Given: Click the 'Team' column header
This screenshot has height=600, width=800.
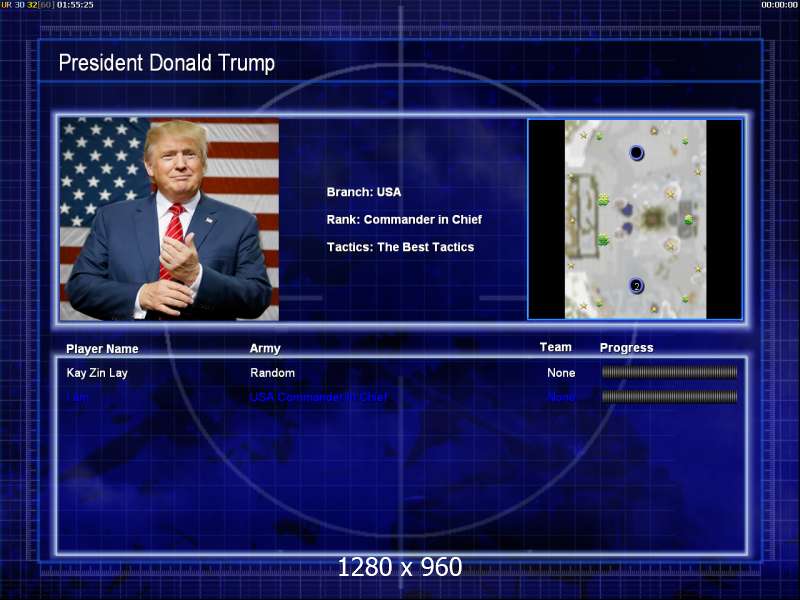Looking at the screenshot, I should pyautogui.click(x=556, y=347).
